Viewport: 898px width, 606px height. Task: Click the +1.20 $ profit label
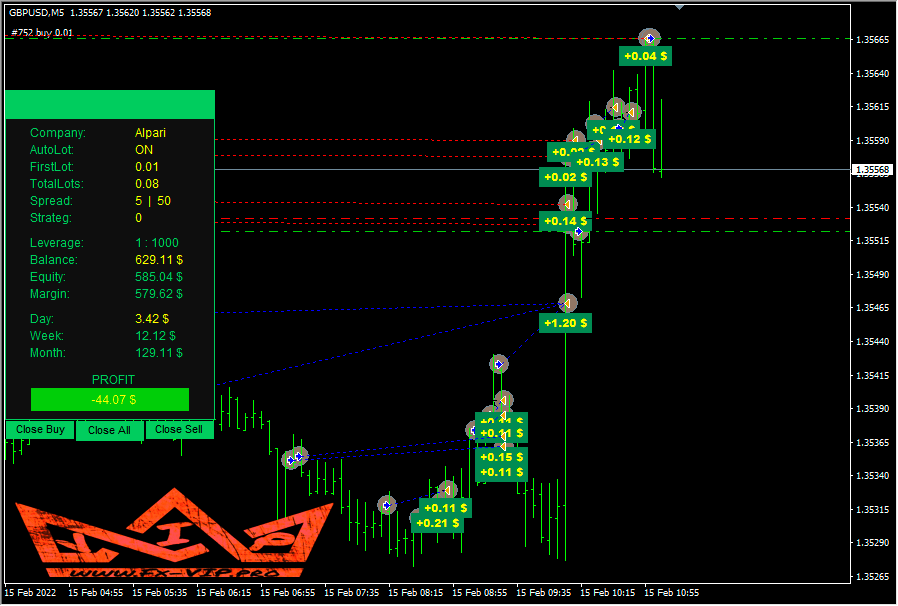(x=565, y=323)
